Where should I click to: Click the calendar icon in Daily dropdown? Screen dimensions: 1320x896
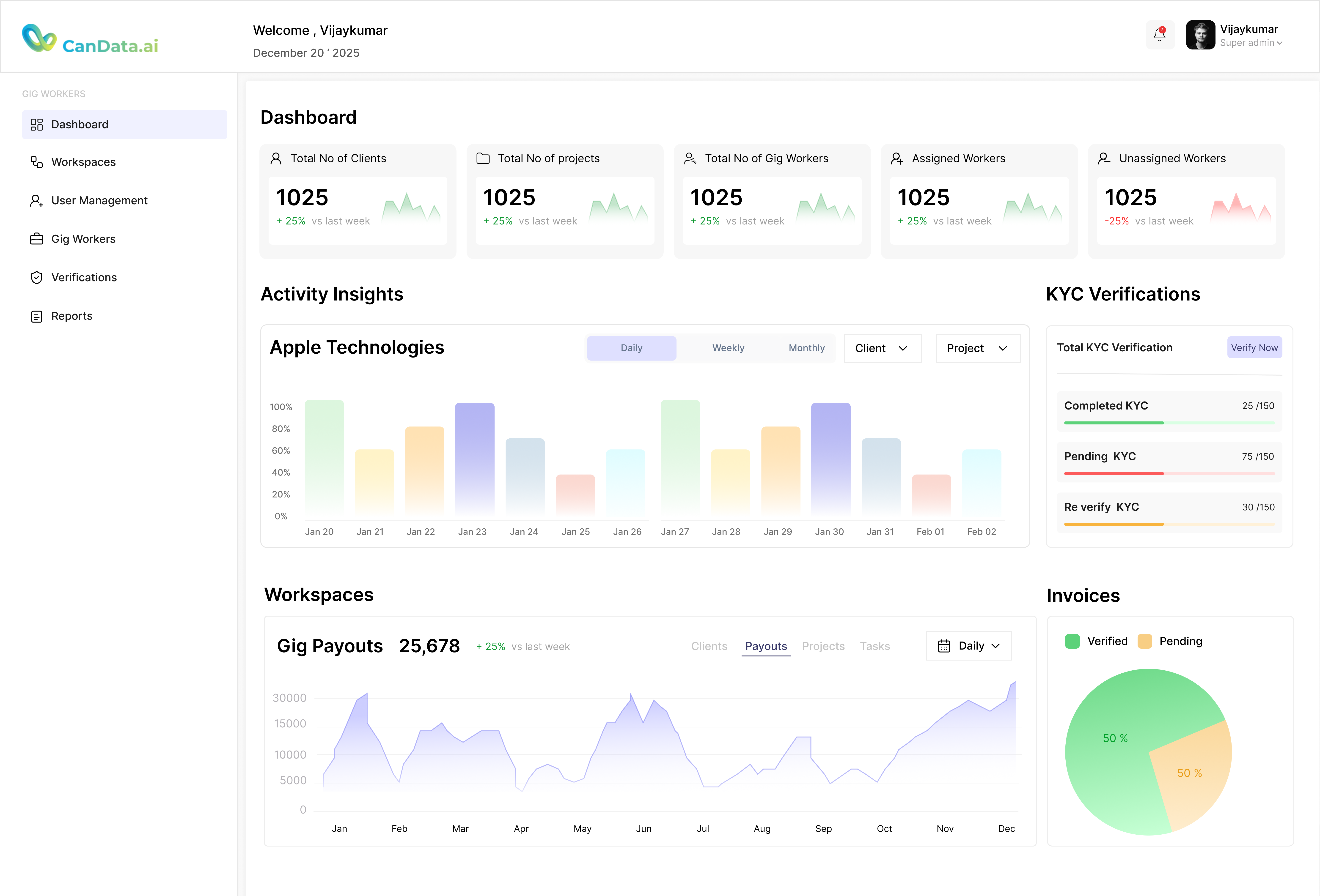(943, 646)
